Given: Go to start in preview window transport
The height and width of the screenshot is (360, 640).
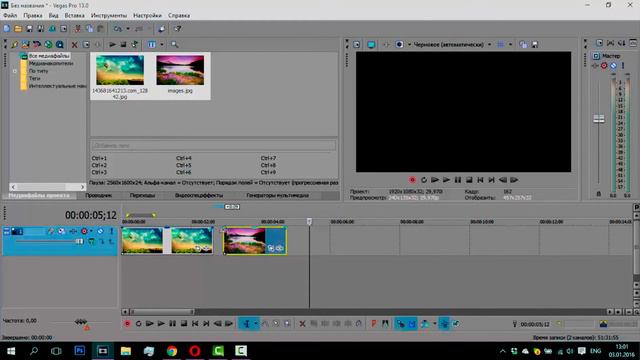Looking at the screenshot, I should tap(480, 180).
